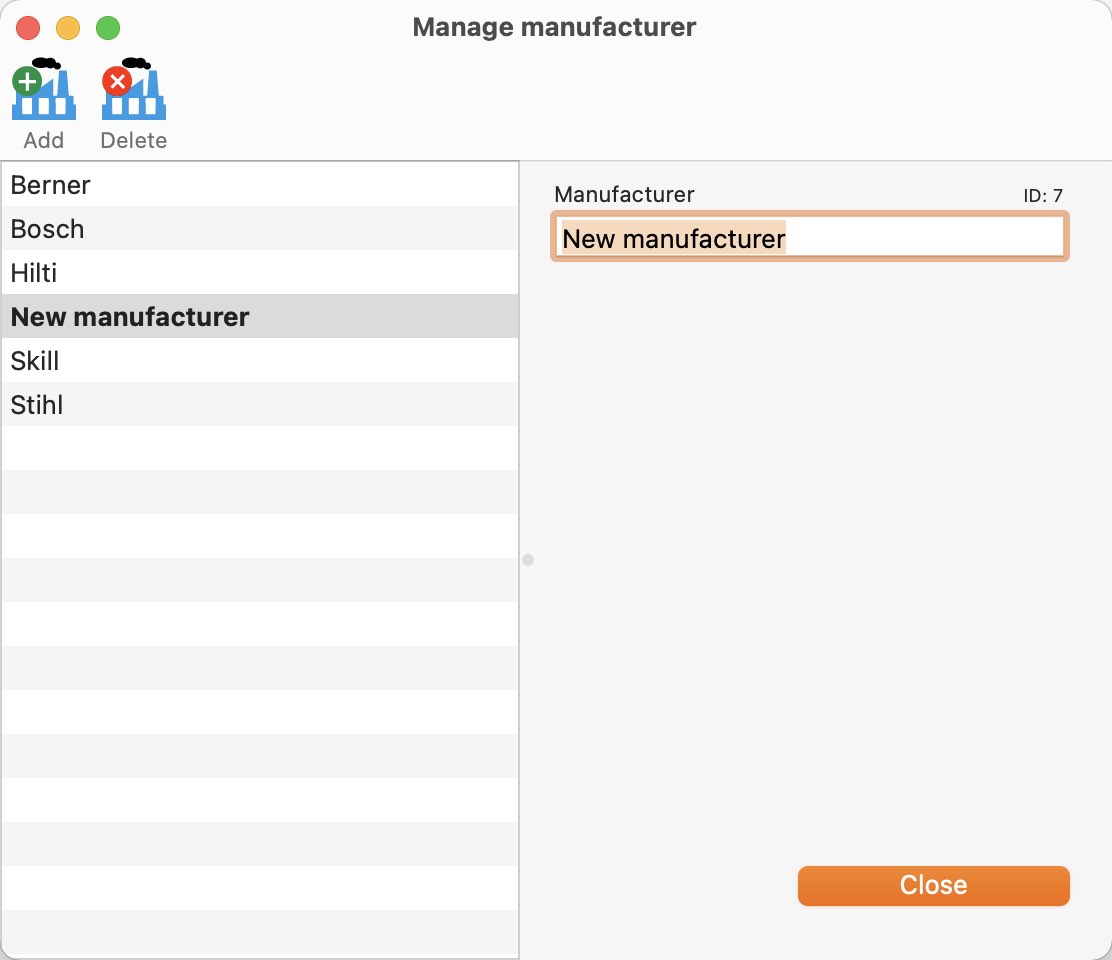Screen dimensions: 1112x960
Task: Minimize the window with the yellow button
Action: point(68,28)
